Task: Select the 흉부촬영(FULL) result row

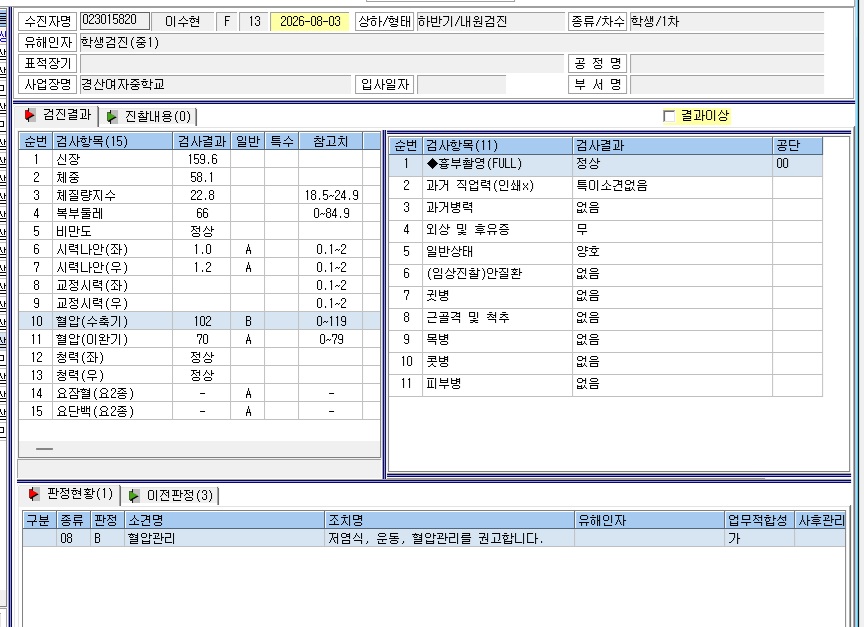Action: (606, 164)
